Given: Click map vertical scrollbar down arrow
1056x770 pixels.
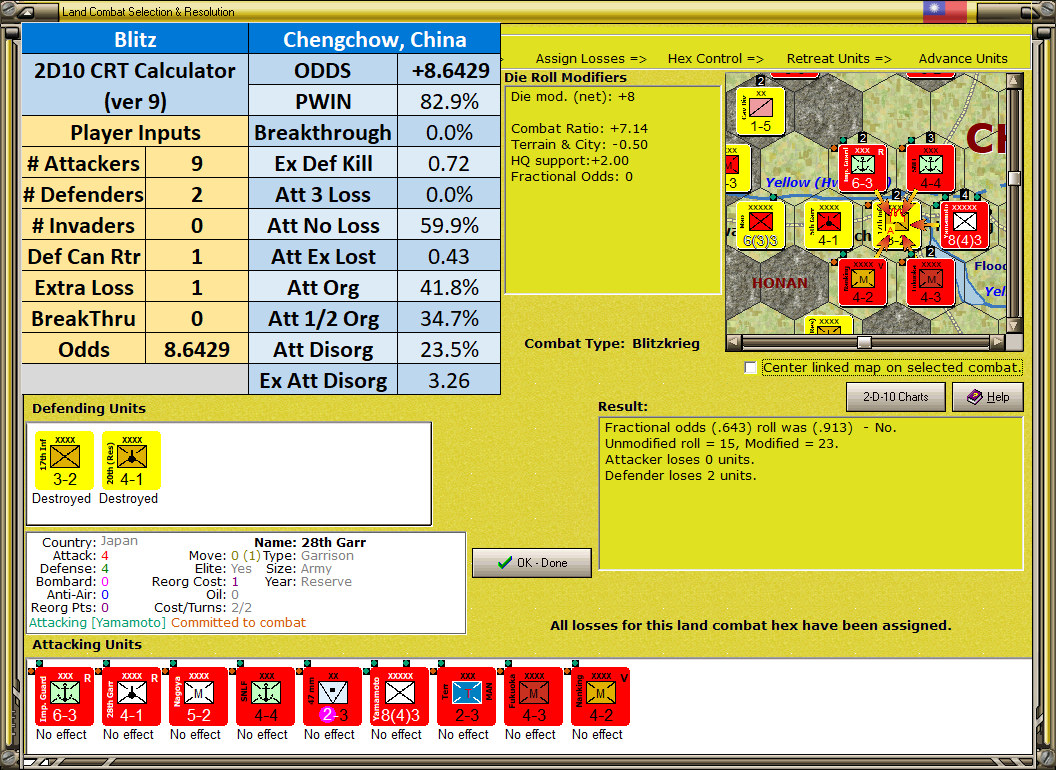Looking at the screenshot, I should [1014, 325].
